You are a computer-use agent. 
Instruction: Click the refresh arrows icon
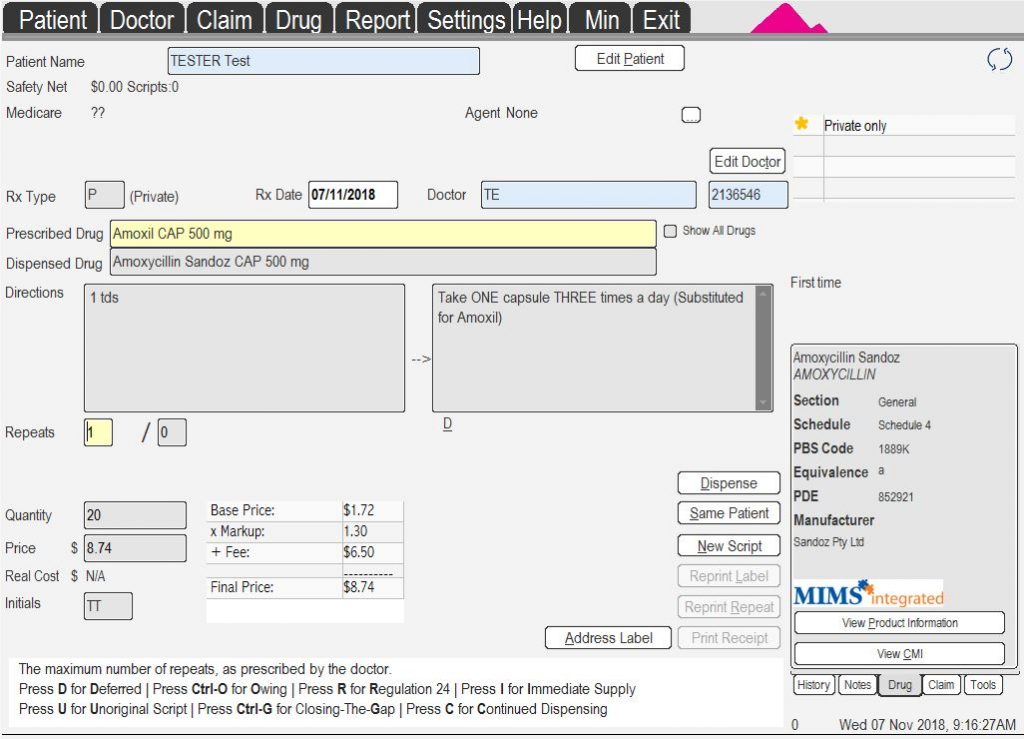pos(999,60)
